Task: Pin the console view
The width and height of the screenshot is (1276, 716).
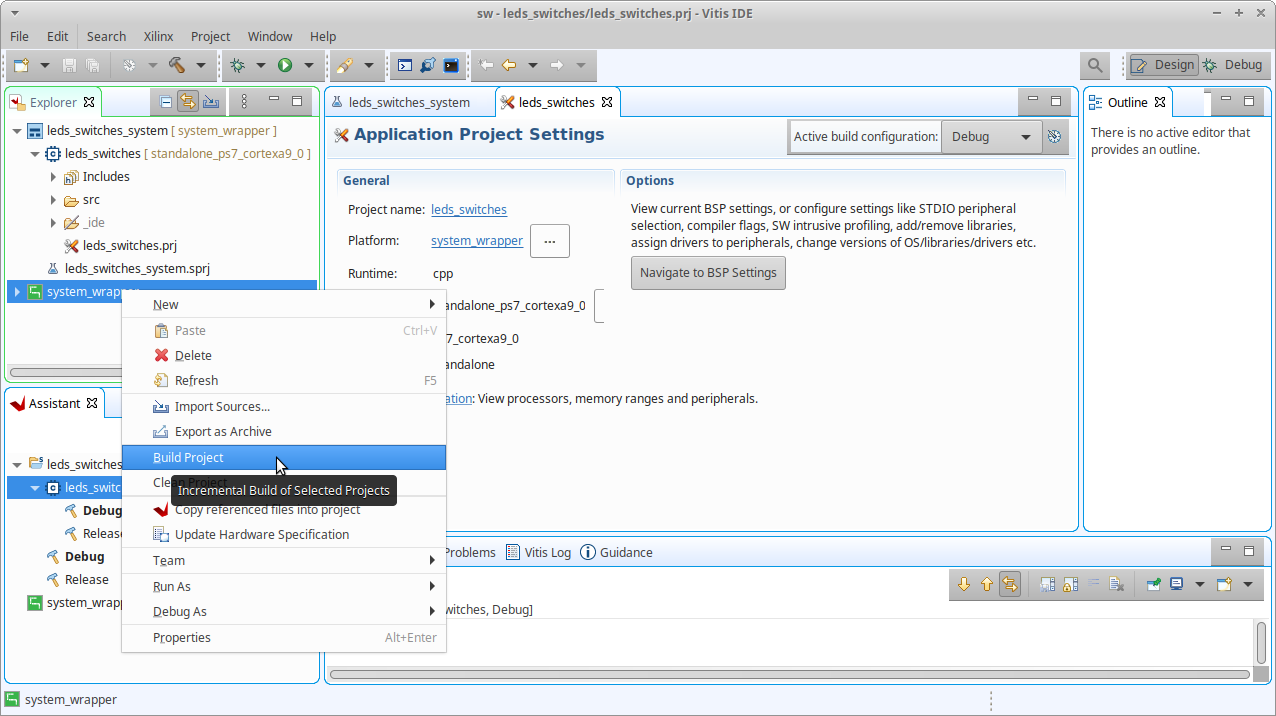Action: pos(1154,585)
